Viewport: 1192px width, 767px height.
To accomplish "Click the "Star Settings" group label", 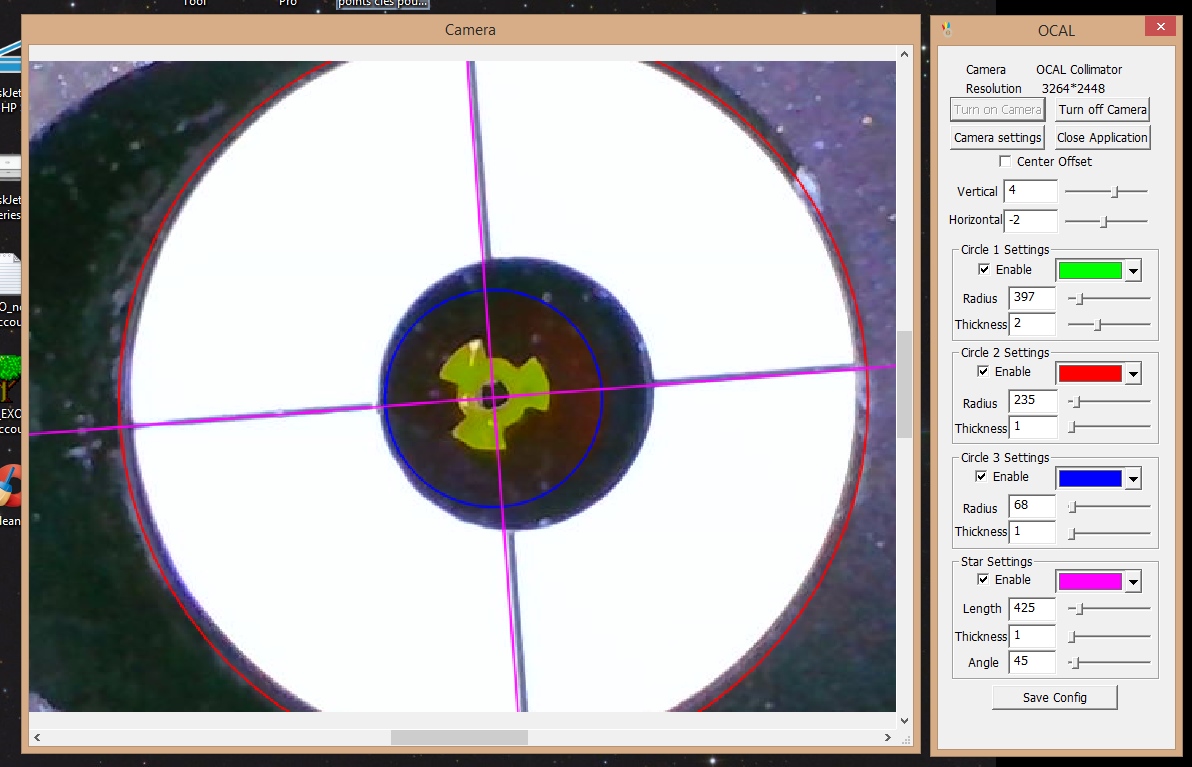I will pos(996,561).
